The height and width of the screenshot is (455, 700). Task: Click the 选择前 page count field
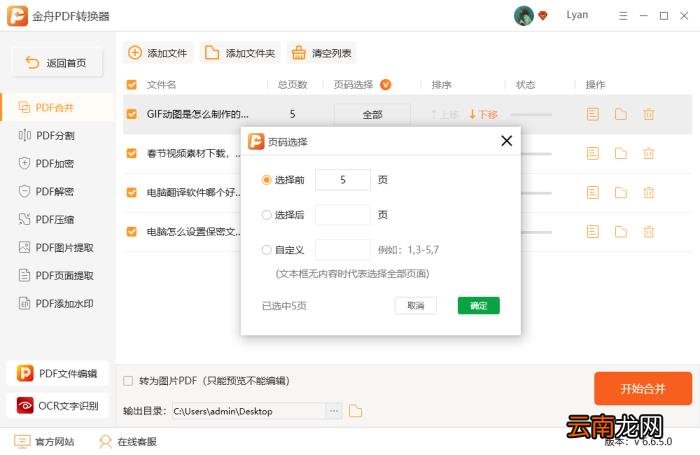click(343, 180)
